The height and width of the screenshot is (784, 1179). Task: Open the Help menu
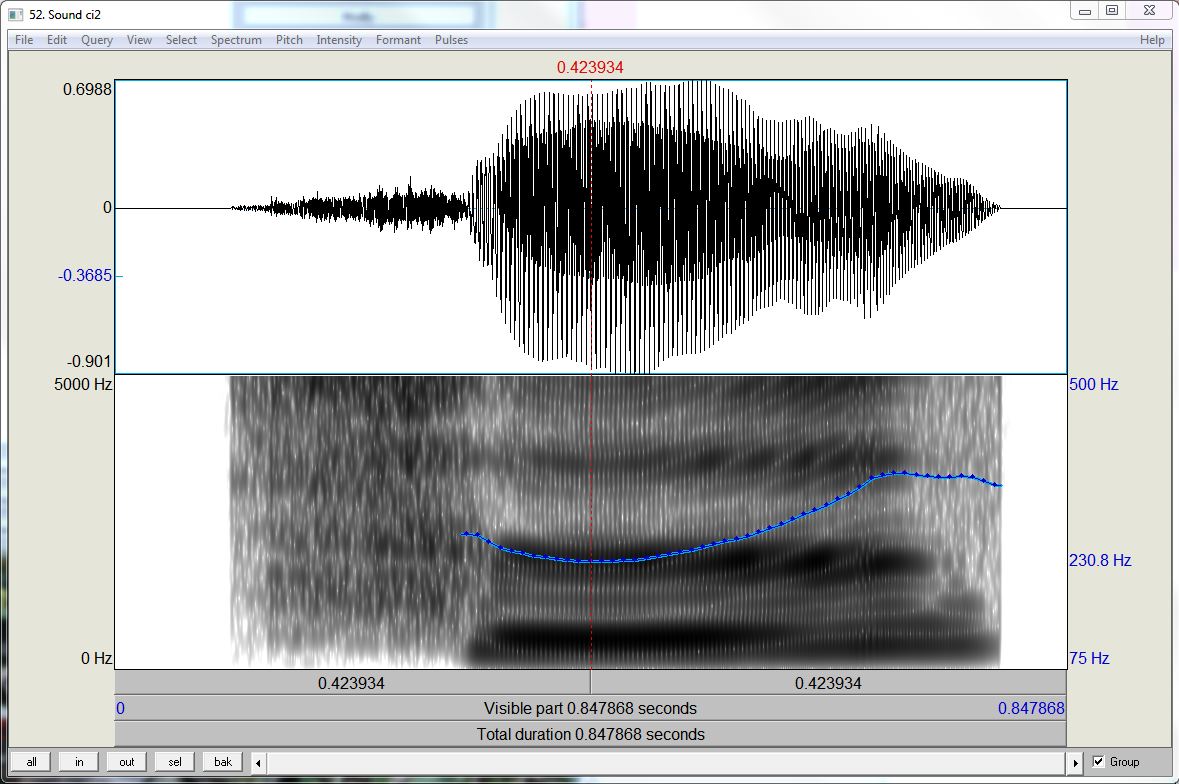1152,40
